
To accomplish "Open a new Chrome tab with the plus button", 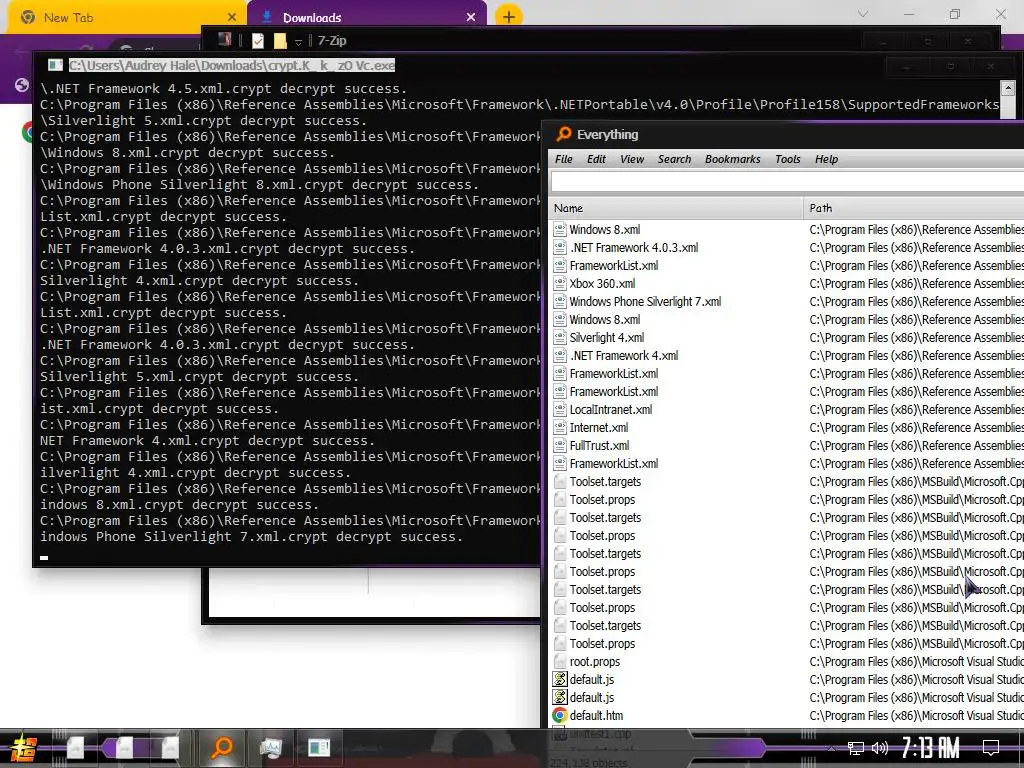I will [509, 16].
